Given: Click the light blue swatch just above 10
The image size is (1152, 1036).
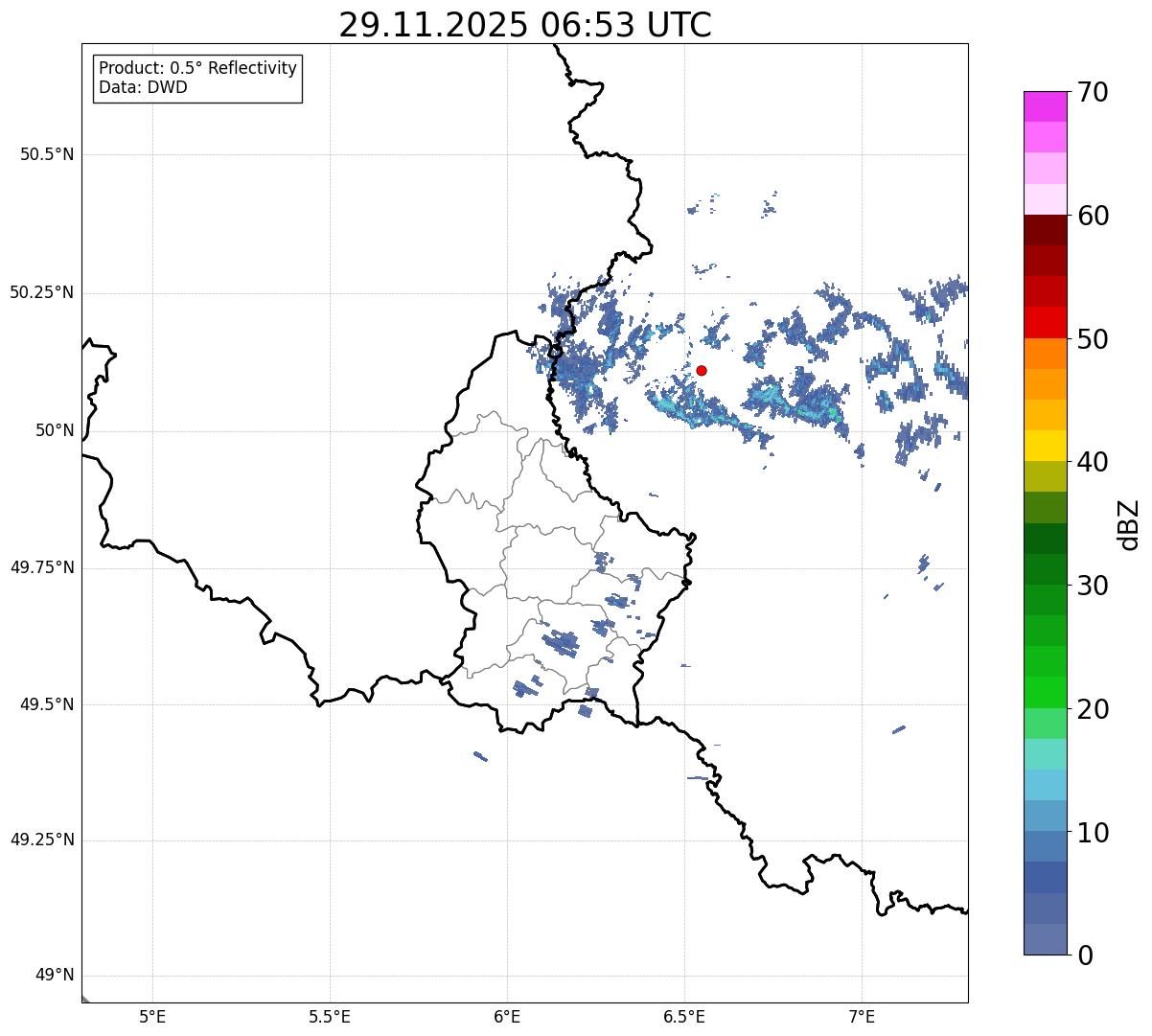Looking at the screenshot, I should [1045, 816].
